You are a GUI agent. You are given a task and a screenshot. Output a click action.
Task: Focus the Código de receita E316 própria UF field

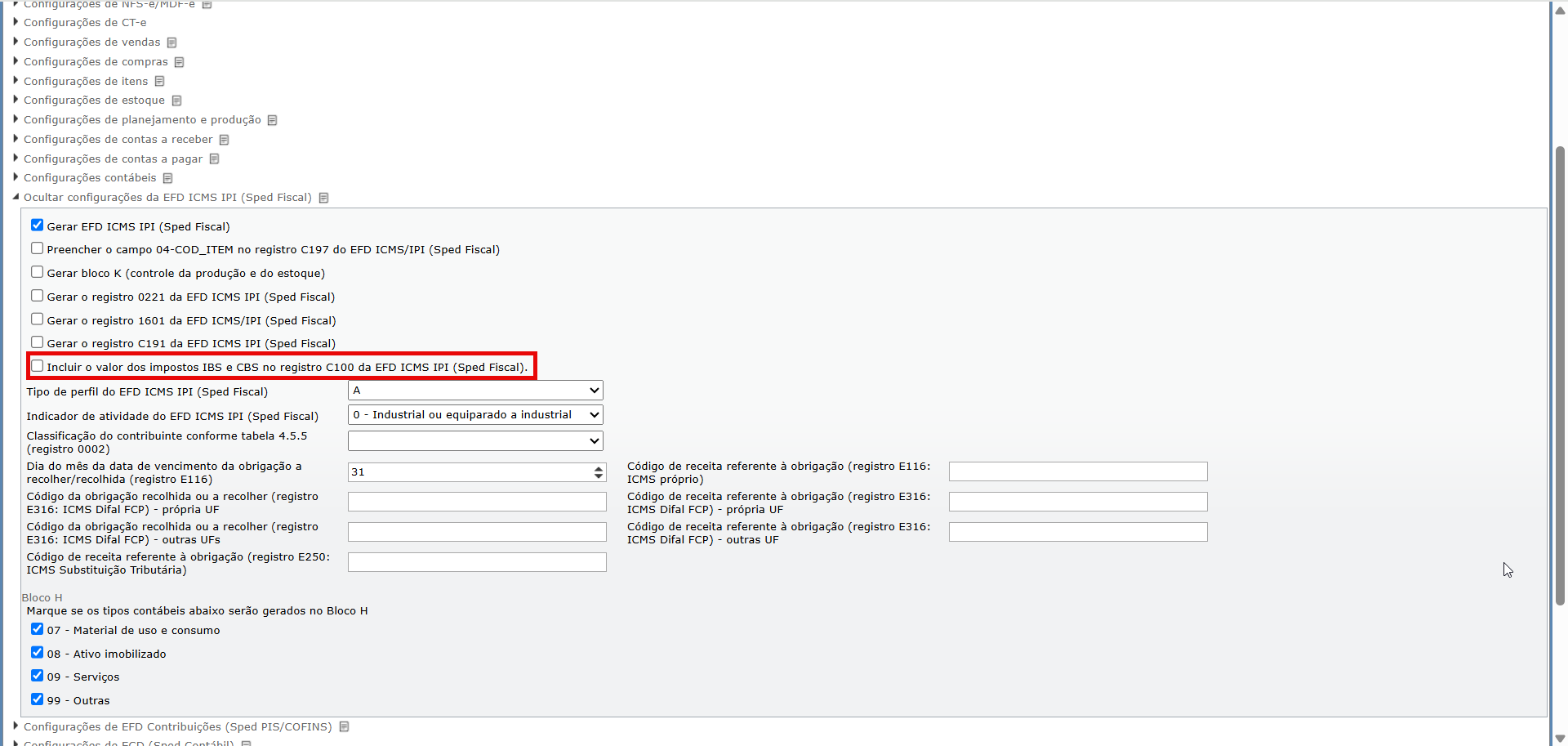click(1078, 502)
